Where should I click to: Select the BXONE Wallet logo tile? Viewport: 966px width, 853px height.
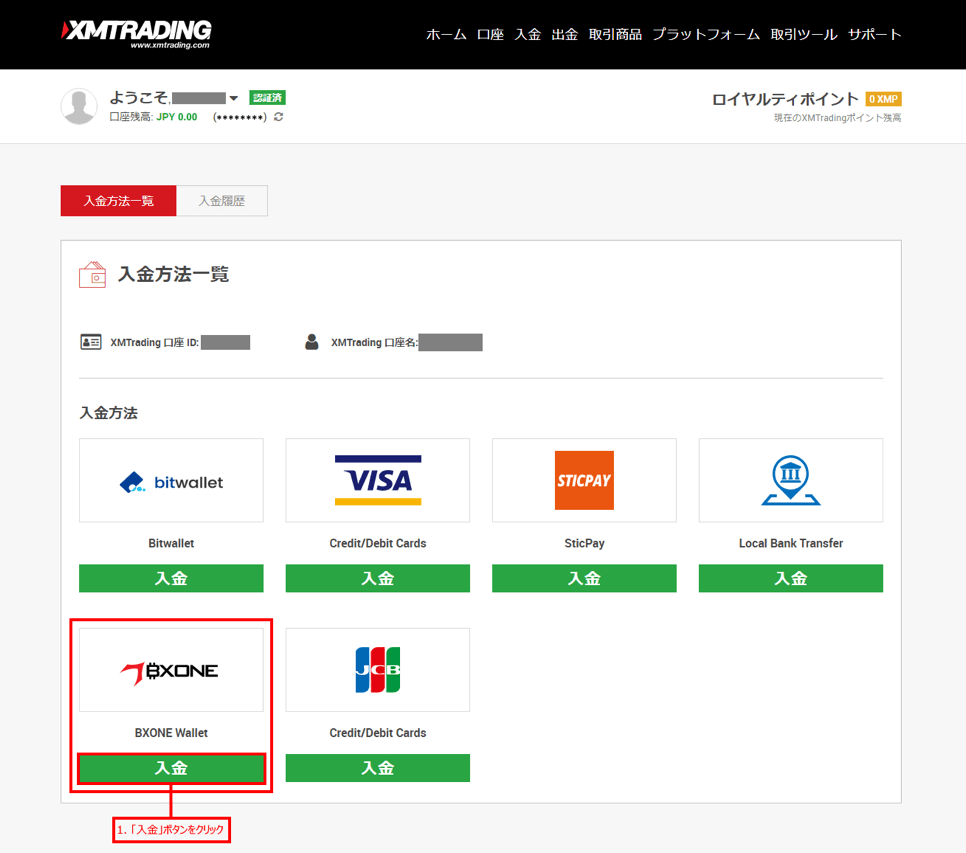171,670
